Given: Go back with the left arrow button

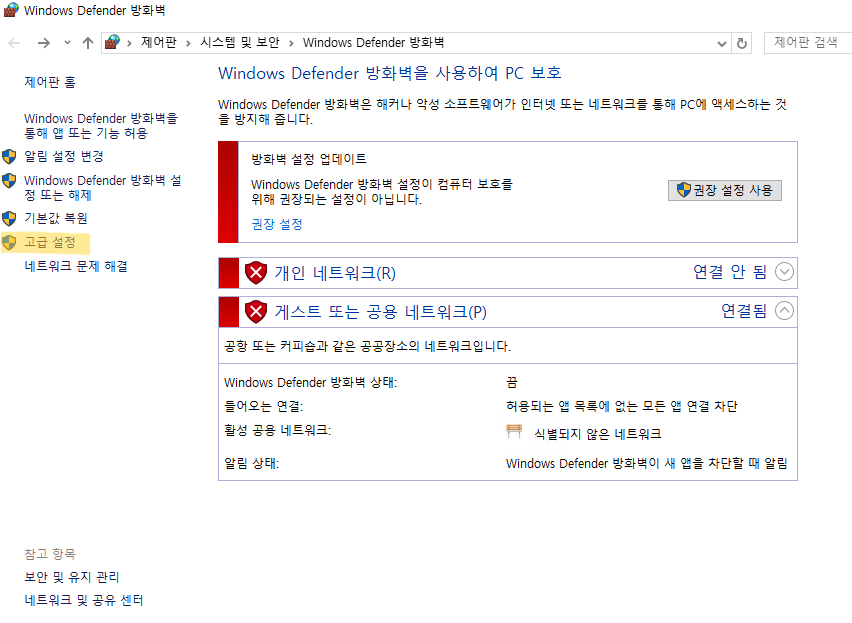Looking at the screenshot, I should (x=15, y=43).
